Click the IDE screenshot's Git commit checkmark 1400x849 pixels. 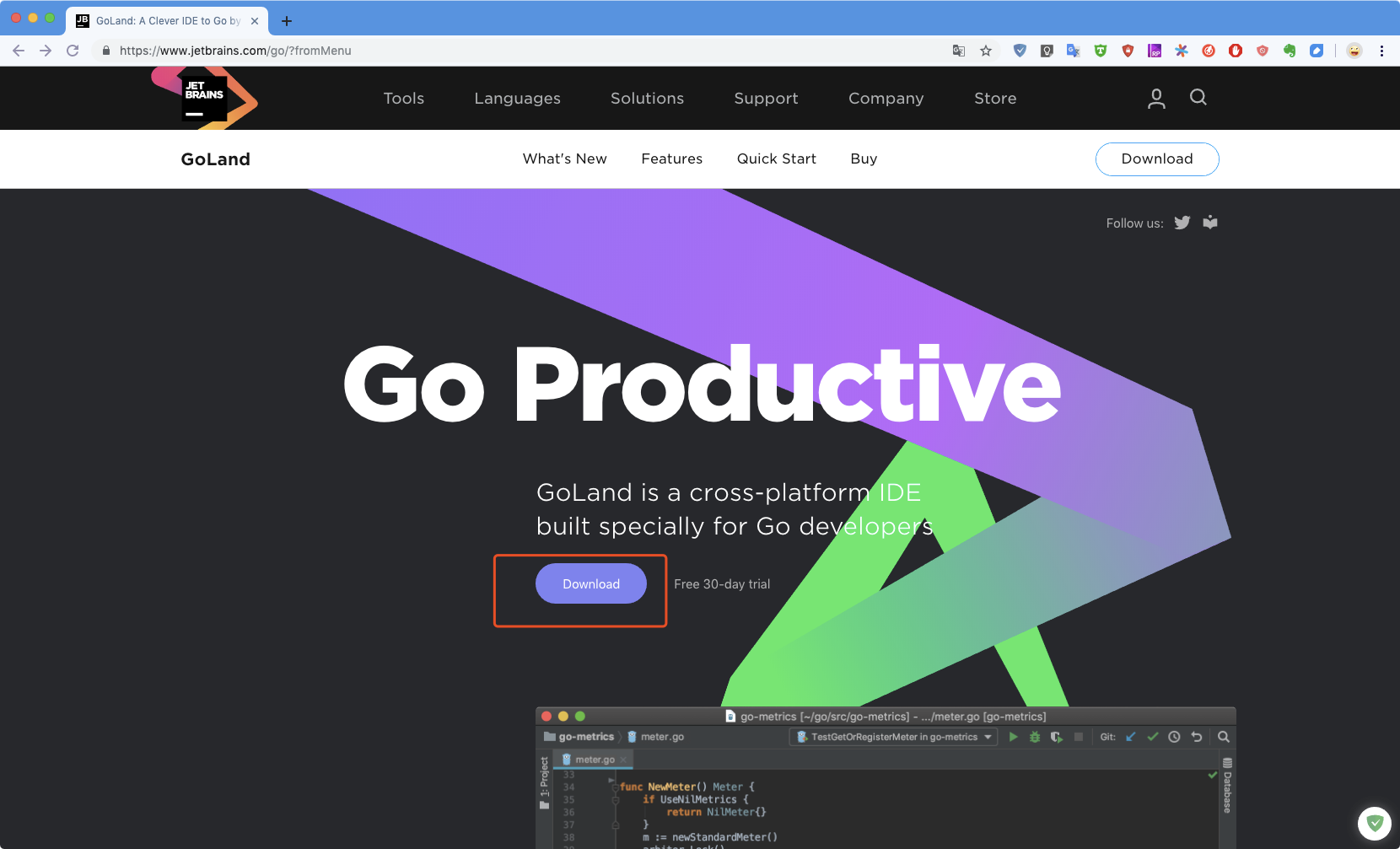[1153, 737]
